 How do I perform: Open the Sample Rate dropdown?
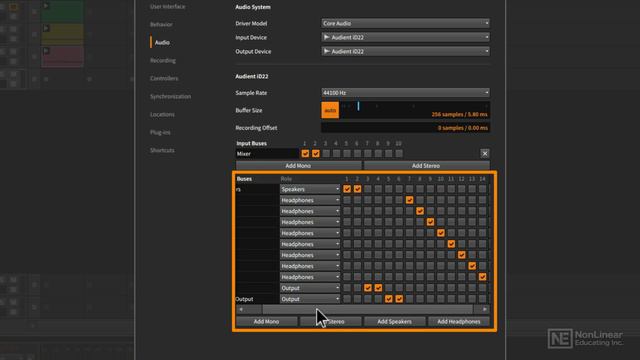405,93
